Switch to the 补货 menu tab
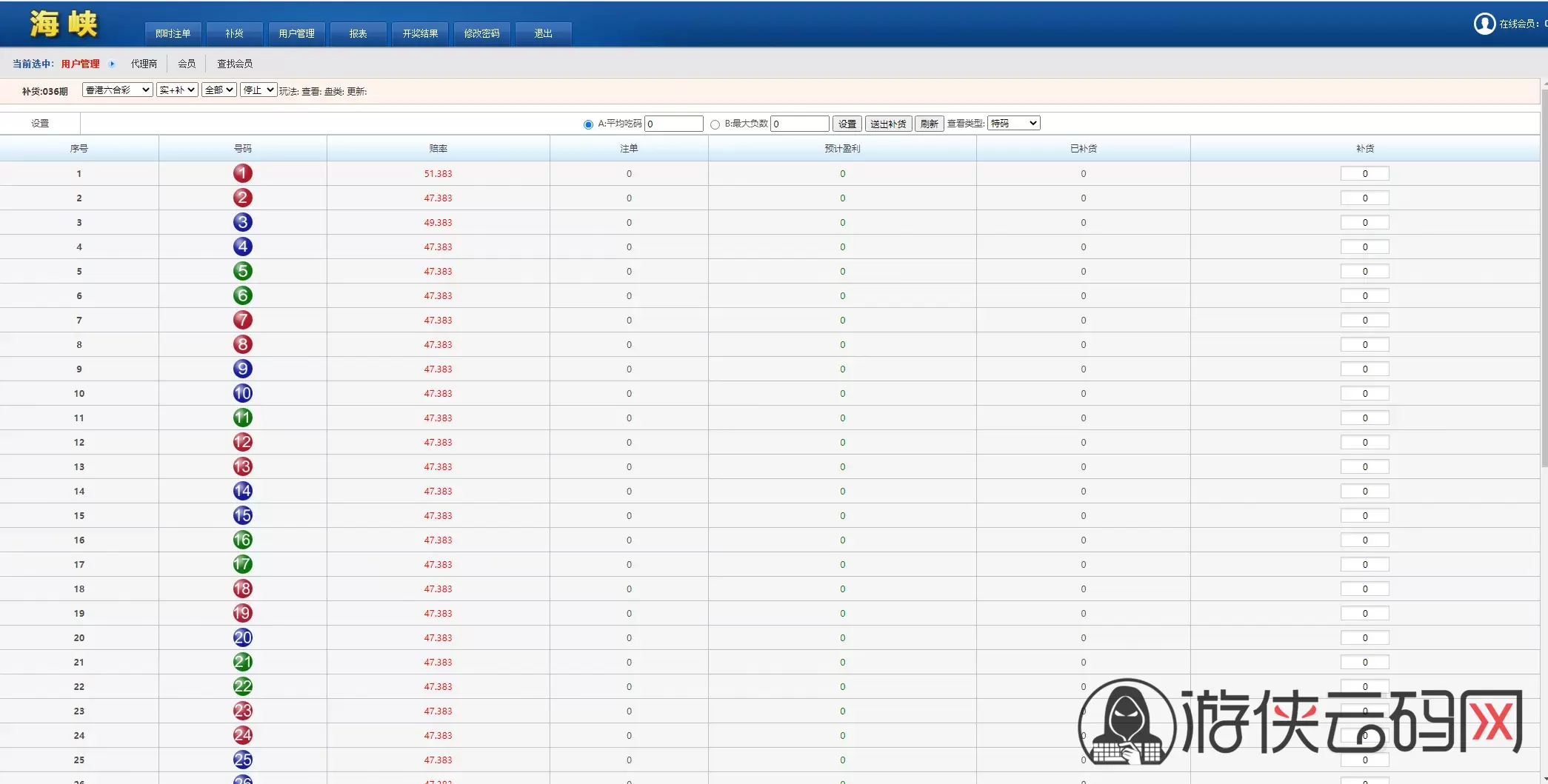Image resolution: width=1548 pixels, height=784 pixels. point(235,33)
